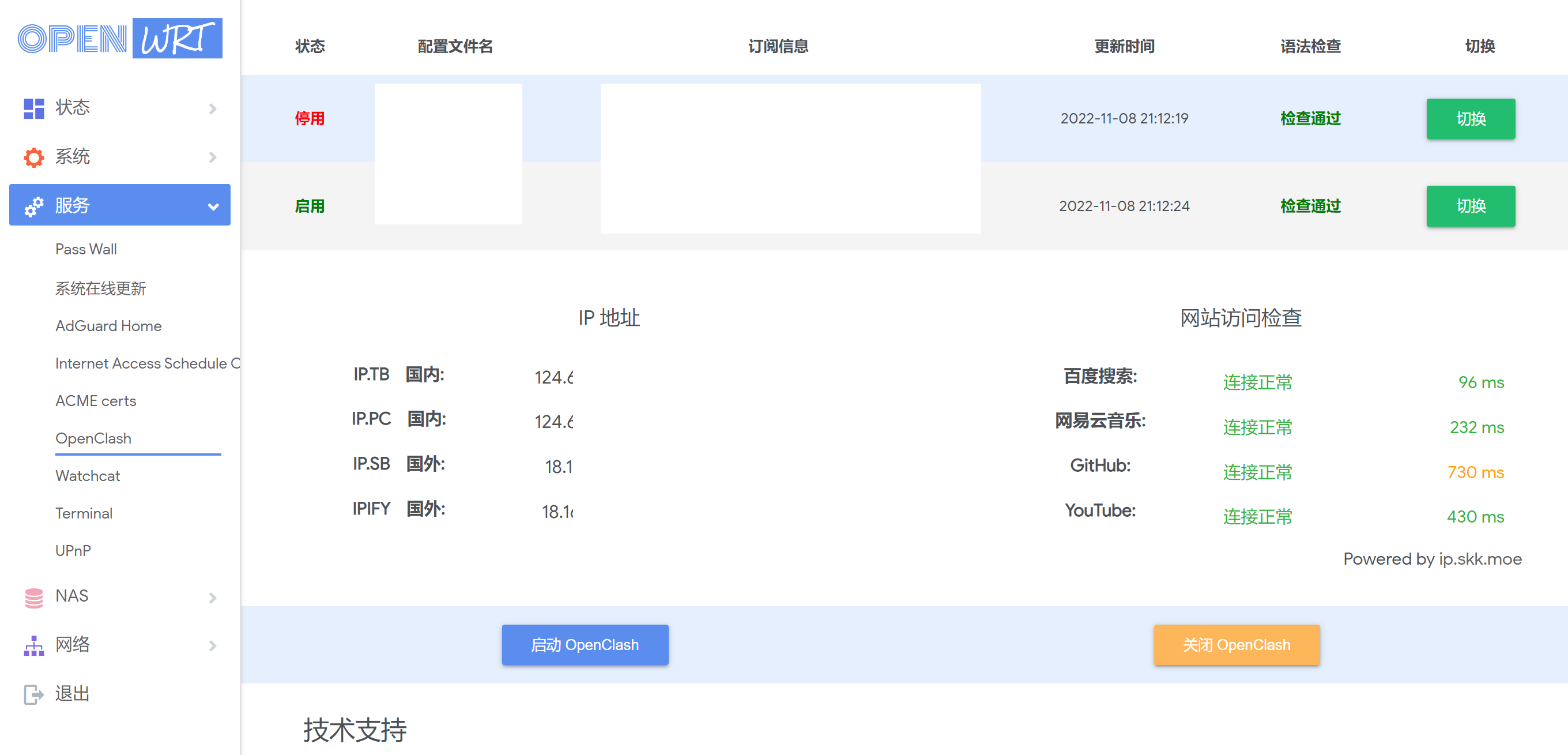Click the 语法检查 column header

pyautogui.click(x=1310, y=46)
